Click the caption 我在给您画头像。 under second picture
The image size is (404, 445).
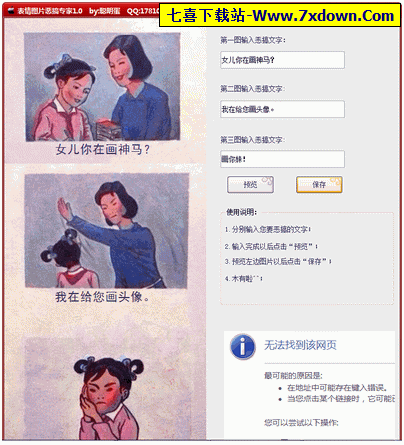coord(102,297)
